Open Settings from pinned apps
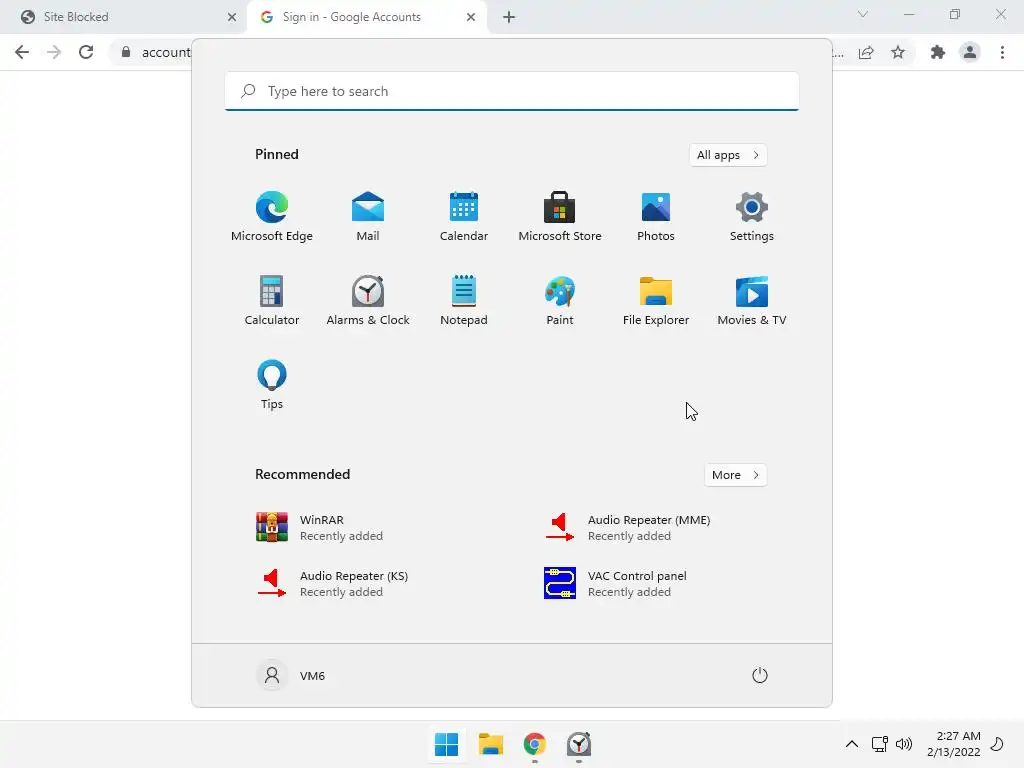Viewport: 1024px width, 768px height. tap(752, 217)
